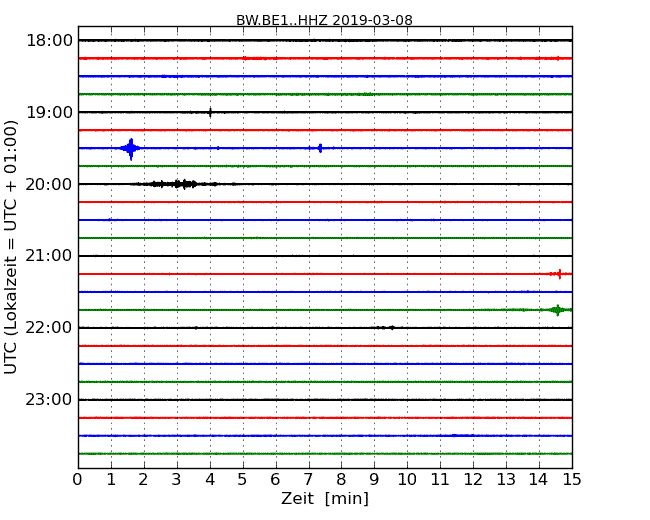650x520 pixels.
Task: Select the 18:00 time label
Action: pos(49,41)
